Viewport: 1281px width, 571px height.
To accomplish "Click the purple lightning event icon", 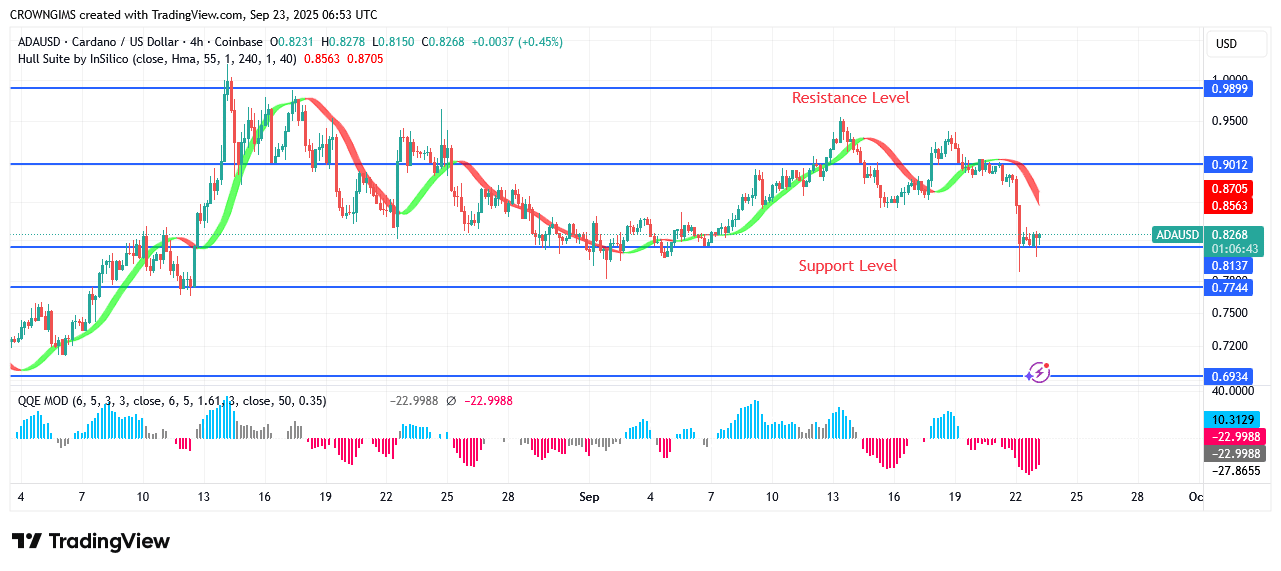I will tap(1038, 372).
